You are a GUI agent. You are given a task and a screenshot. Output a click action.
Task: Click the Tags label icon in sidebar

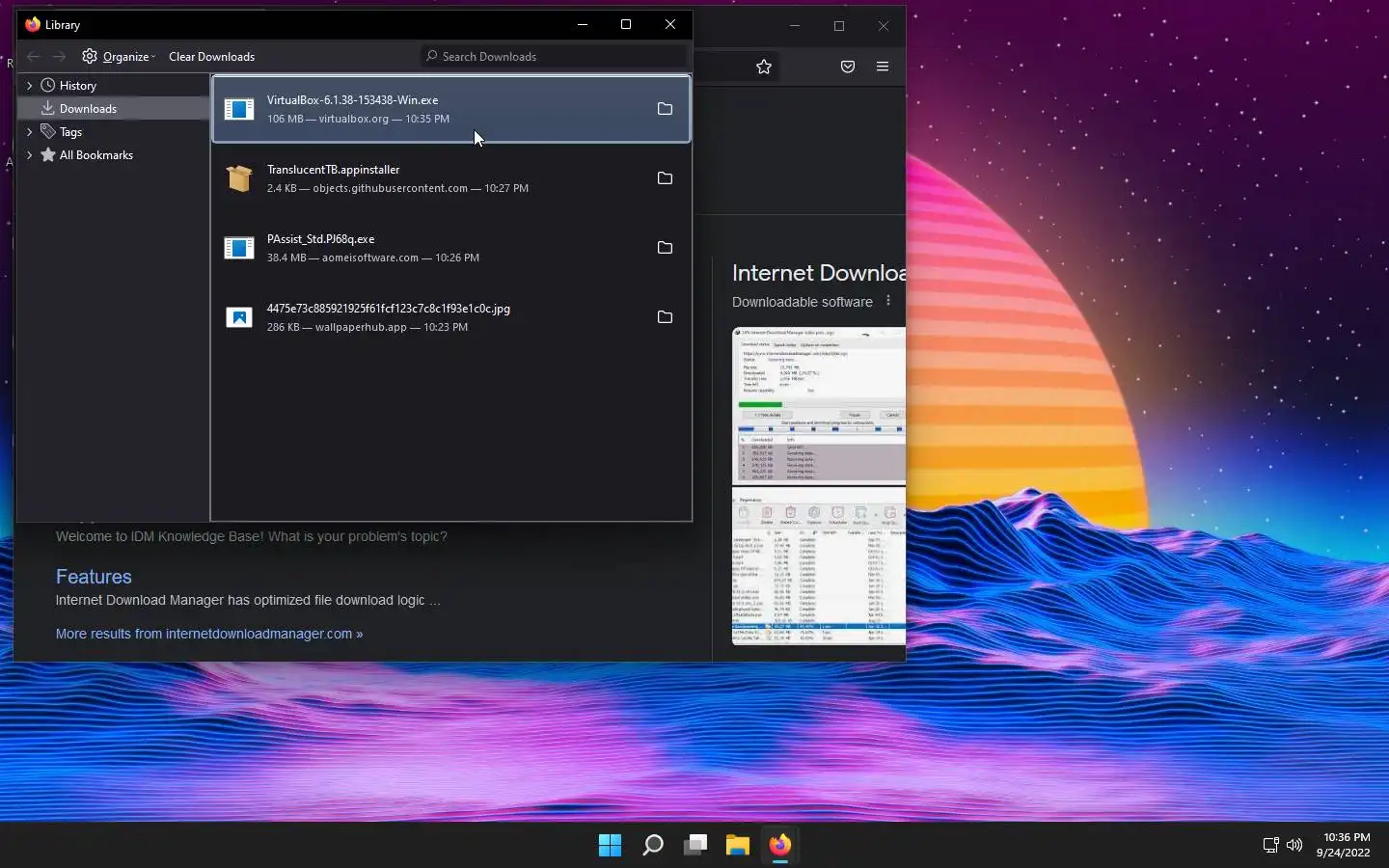tap(47, 131)
